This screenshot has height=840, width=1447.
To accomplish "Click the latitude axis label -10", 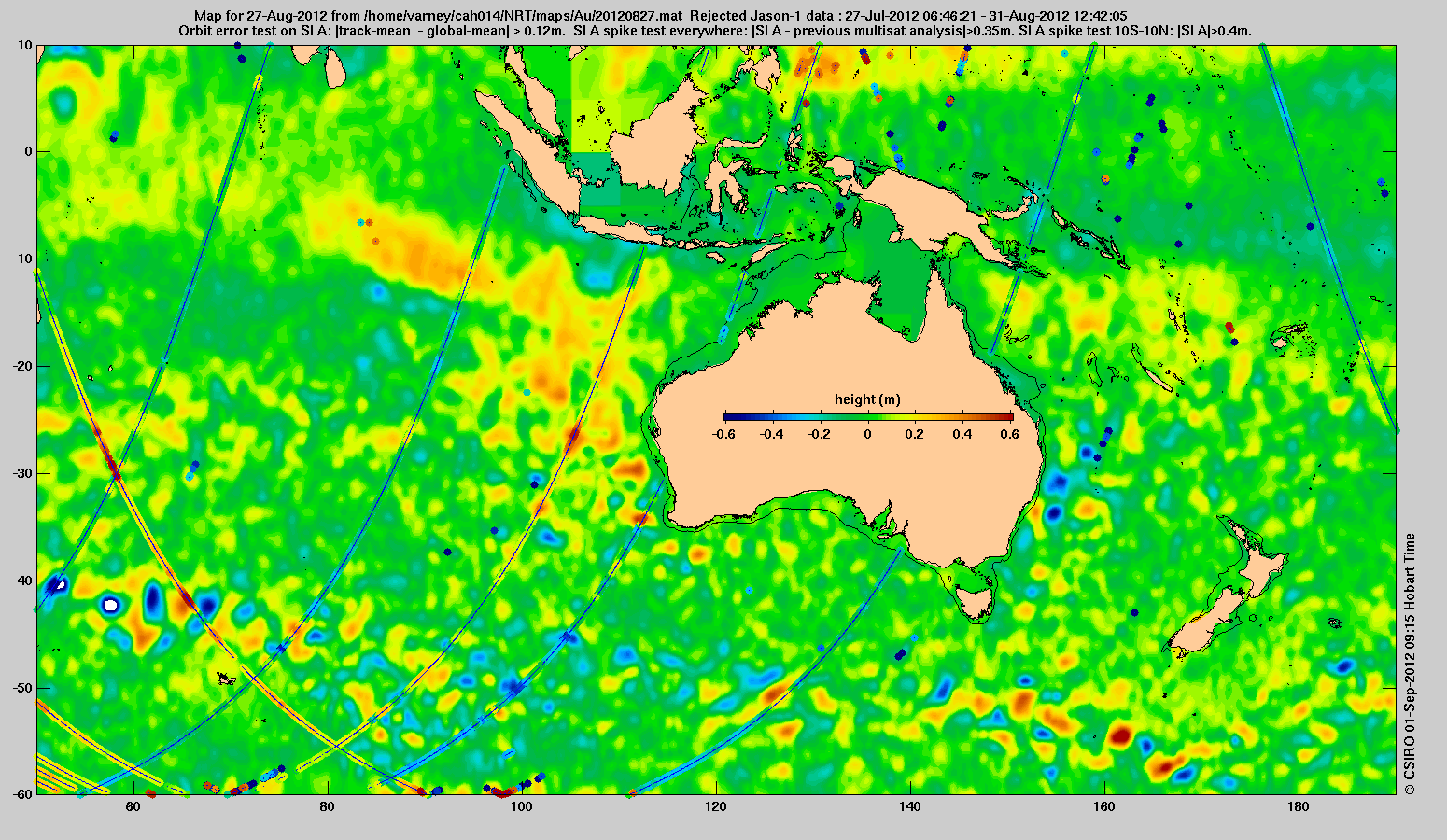I will 22,259.
